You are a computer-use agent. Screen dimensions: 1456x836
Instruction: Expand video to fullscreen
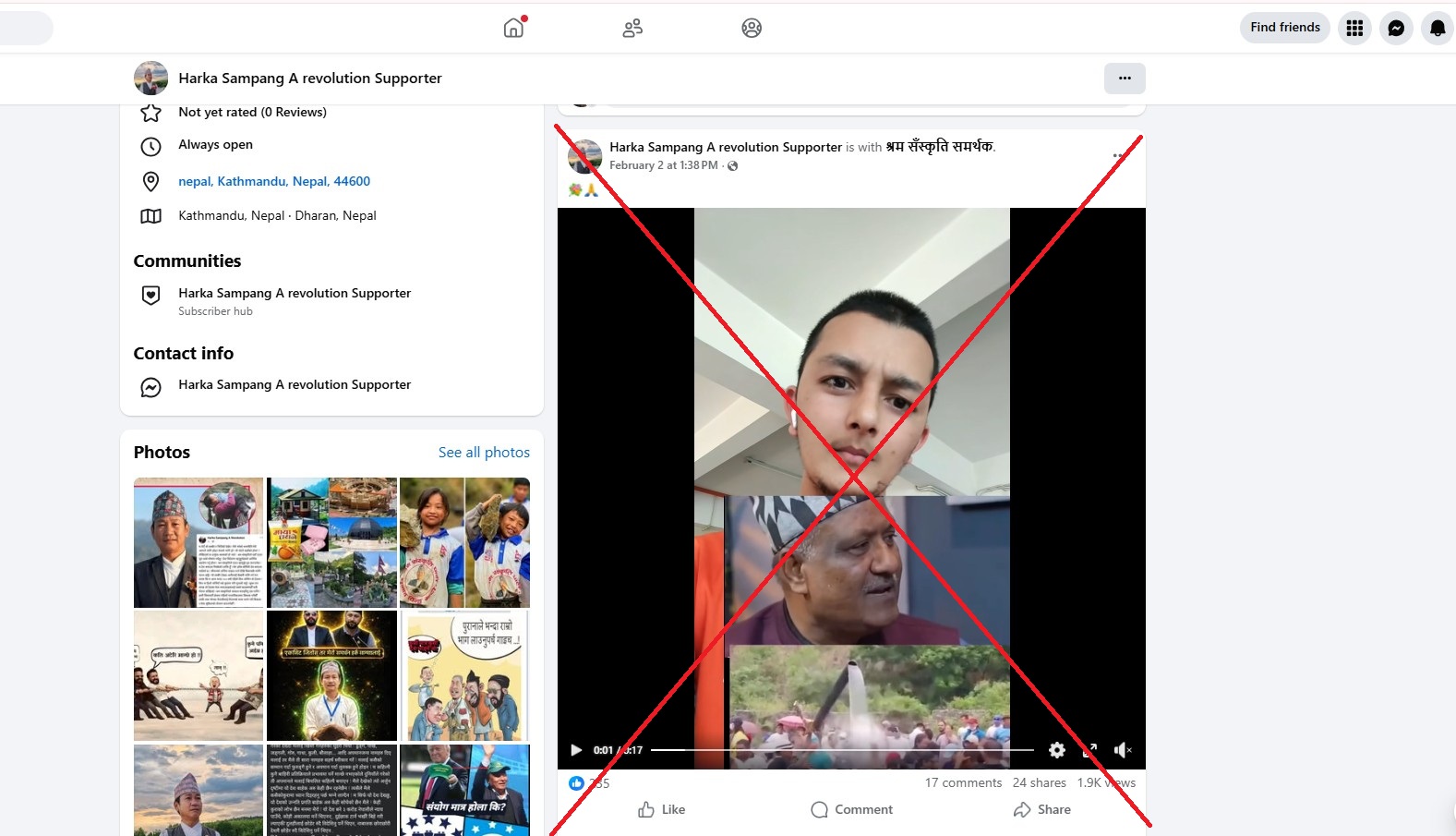point(1089,750)
